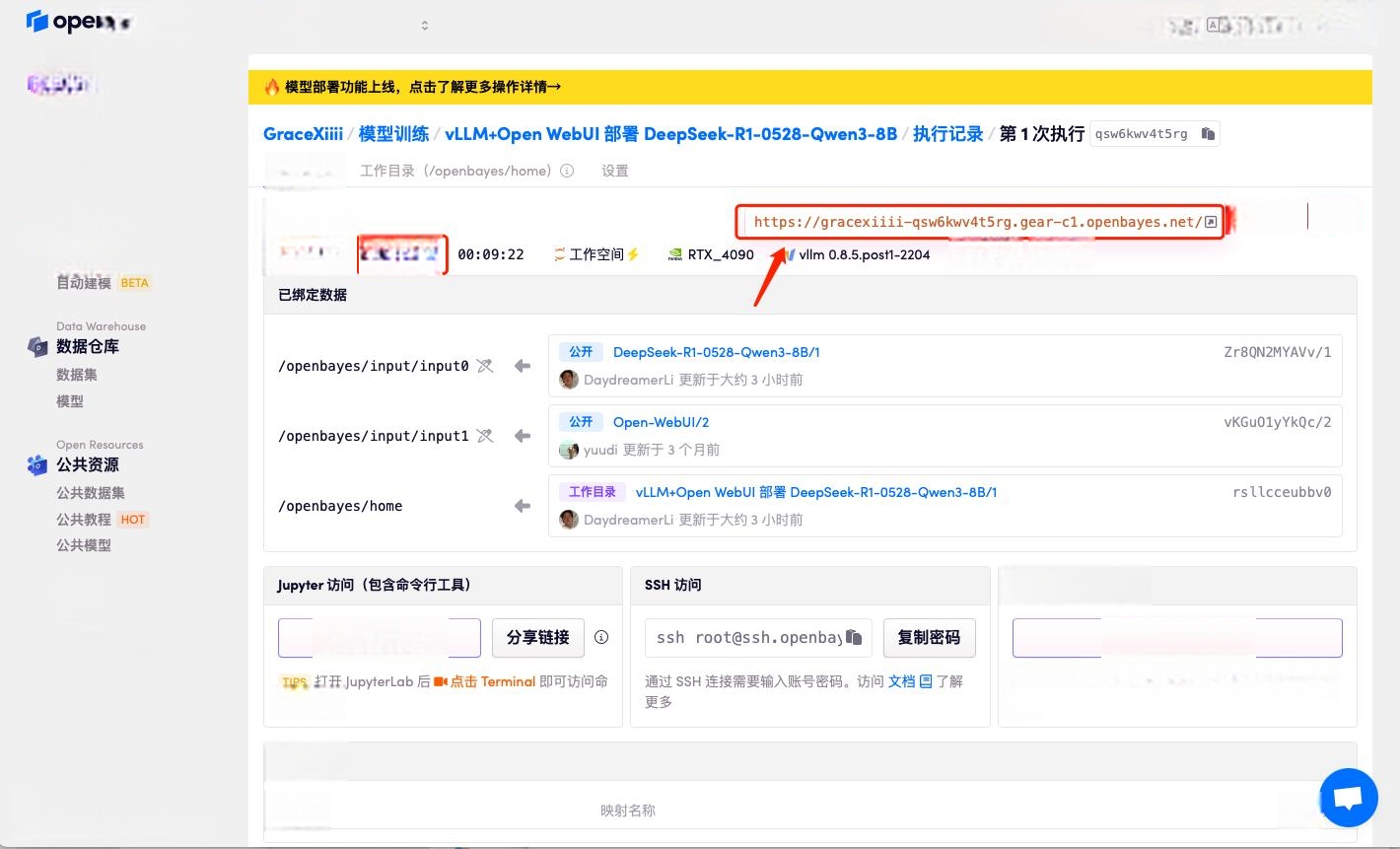Open 工作目录 vLLM+Open WebUI 部署 DeepSeek-R1-0528-Qwen3-8B/1 link

tap(816, 492)
